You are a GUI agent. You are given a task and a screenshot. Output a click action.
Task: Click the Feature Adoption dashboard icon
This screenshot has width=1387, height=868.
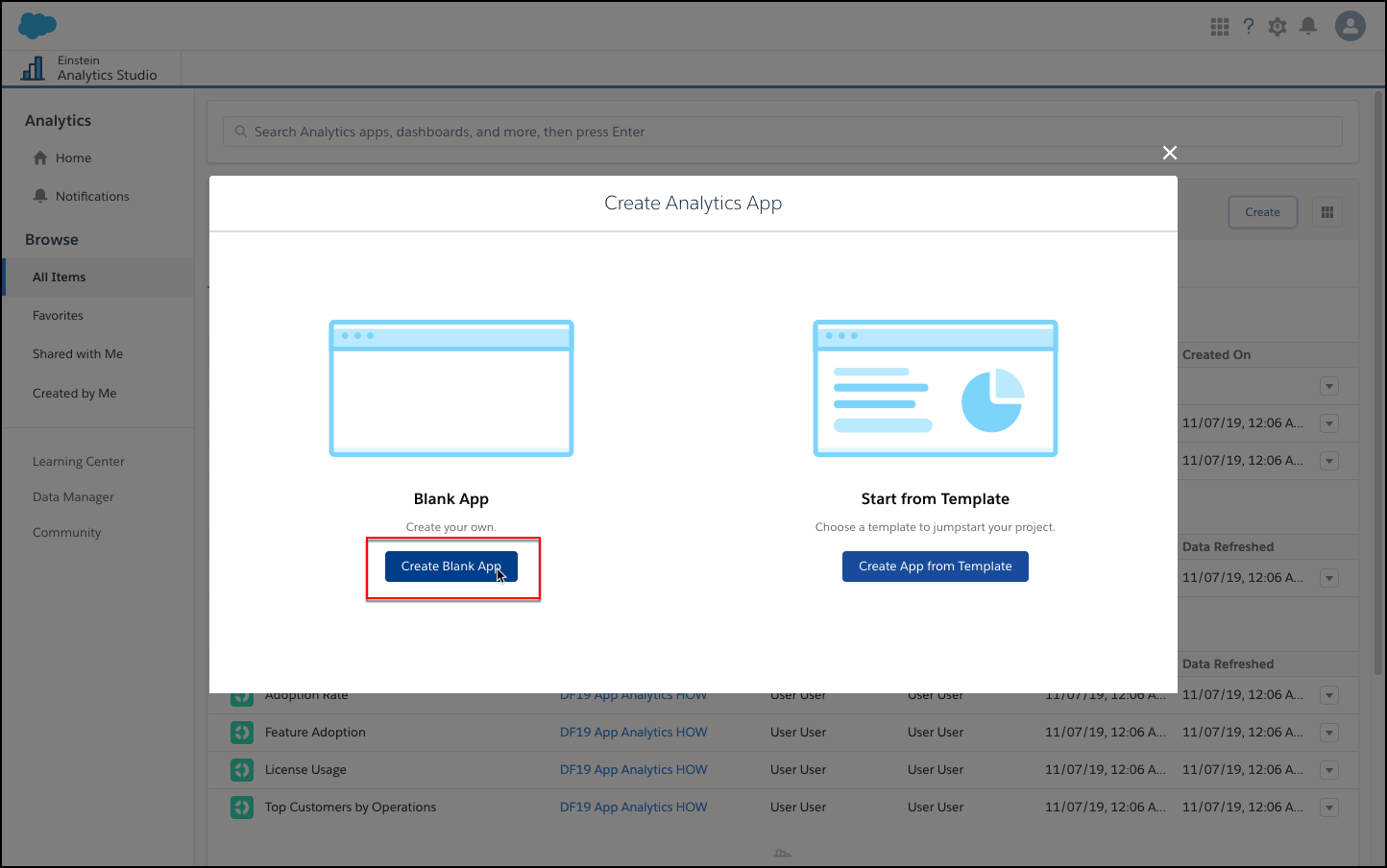pos(242,733)
